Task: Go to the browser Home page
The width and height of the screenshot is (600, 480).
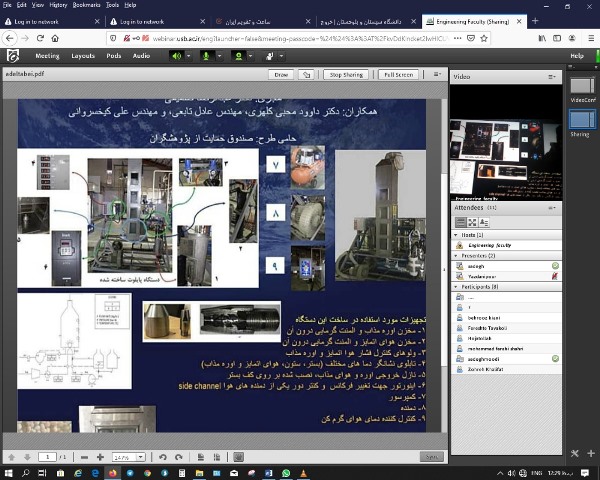Action: pos(55,38)
